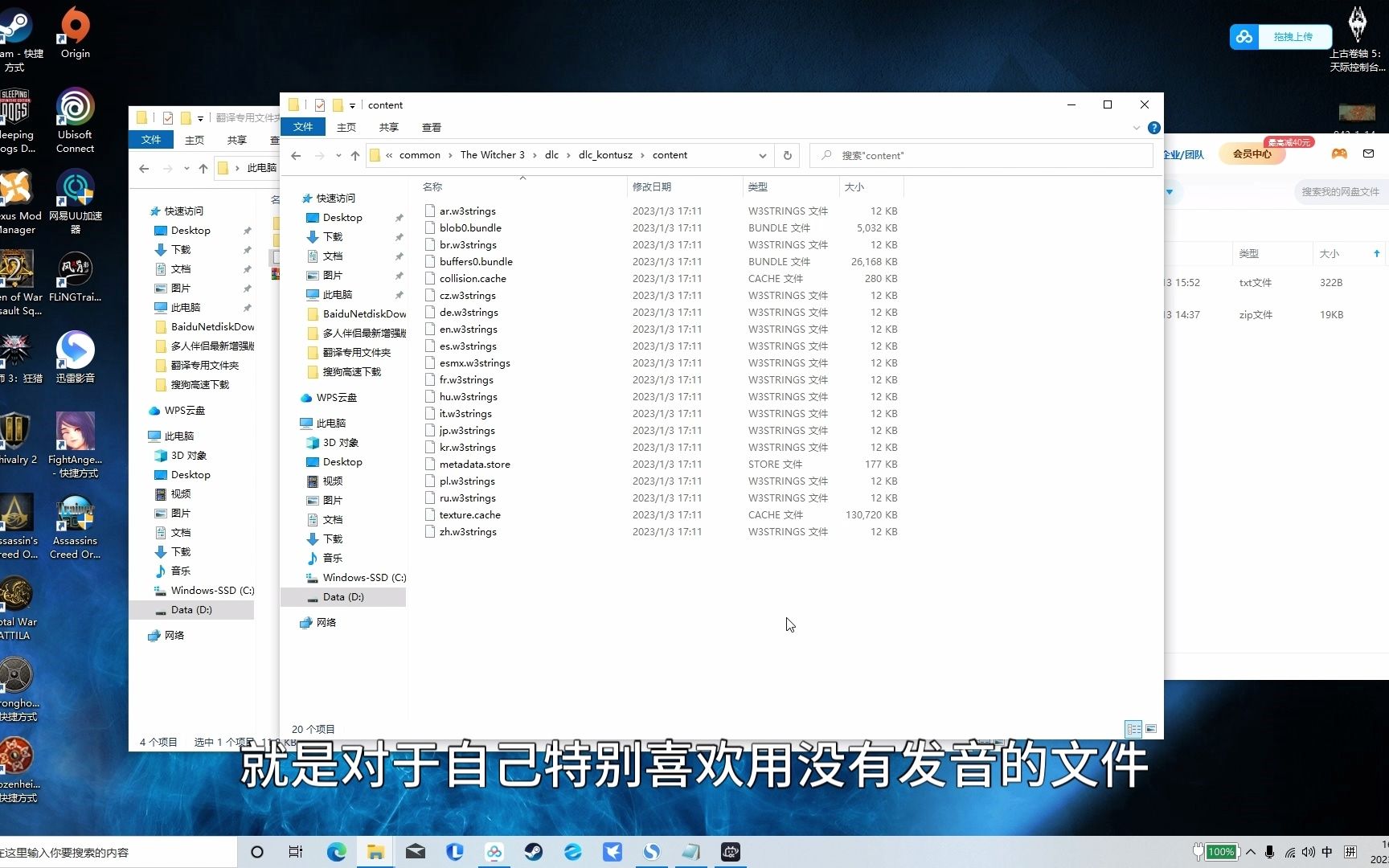
Task: Click The Witcher 3 breadcrumb segment
Action: [492, 155]
